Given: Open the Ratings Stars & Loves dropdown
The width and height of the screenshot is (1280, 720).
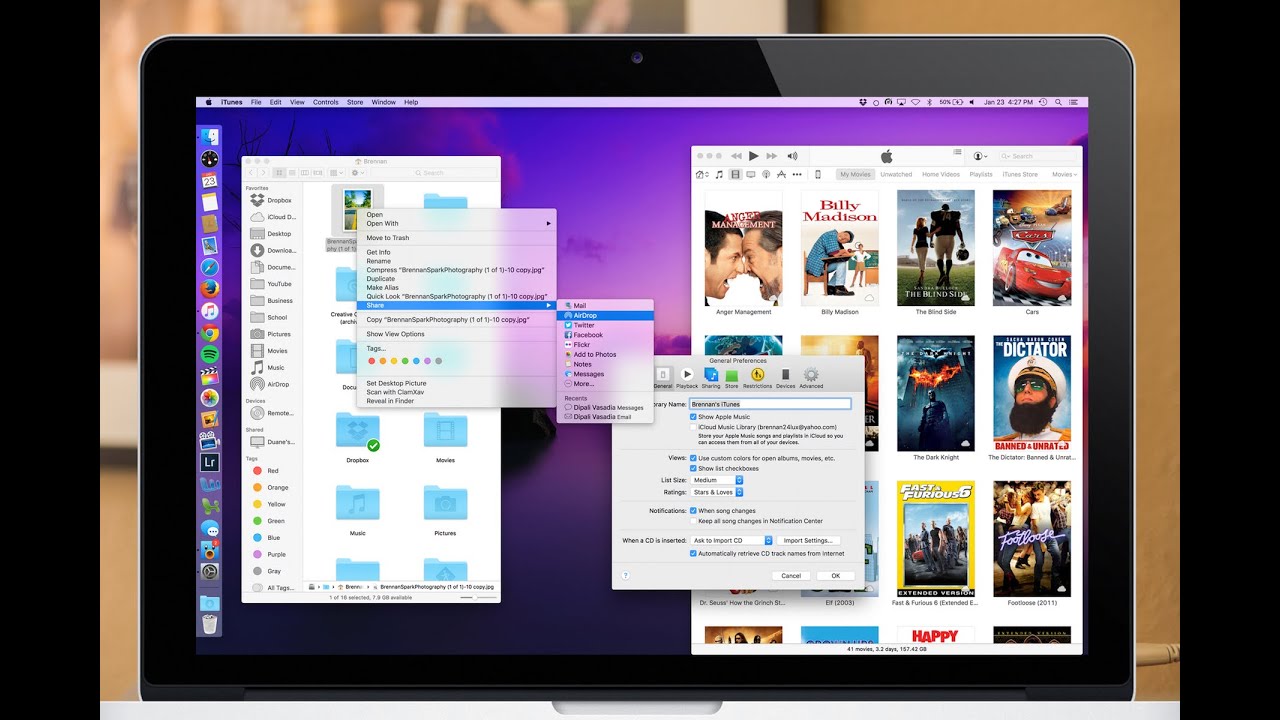Looking at the screenshot, I should point(717,492).
